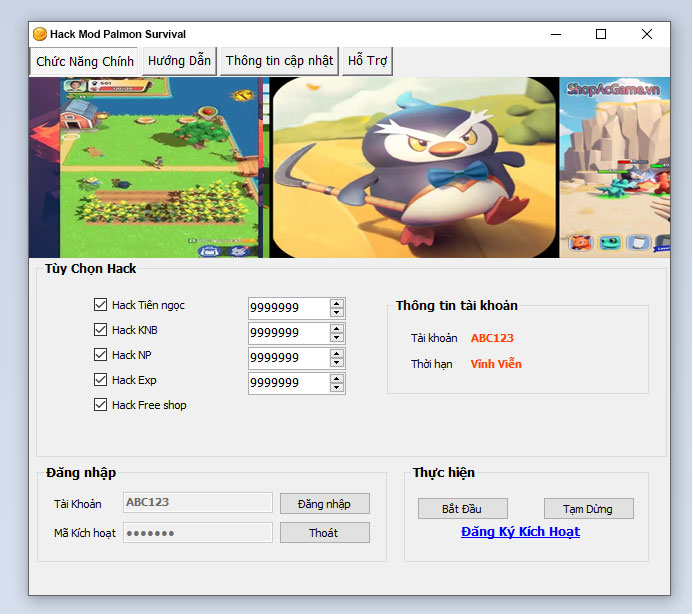Focus the Hack KNB number field
693x616 pixels.
(x=289, y=333)
